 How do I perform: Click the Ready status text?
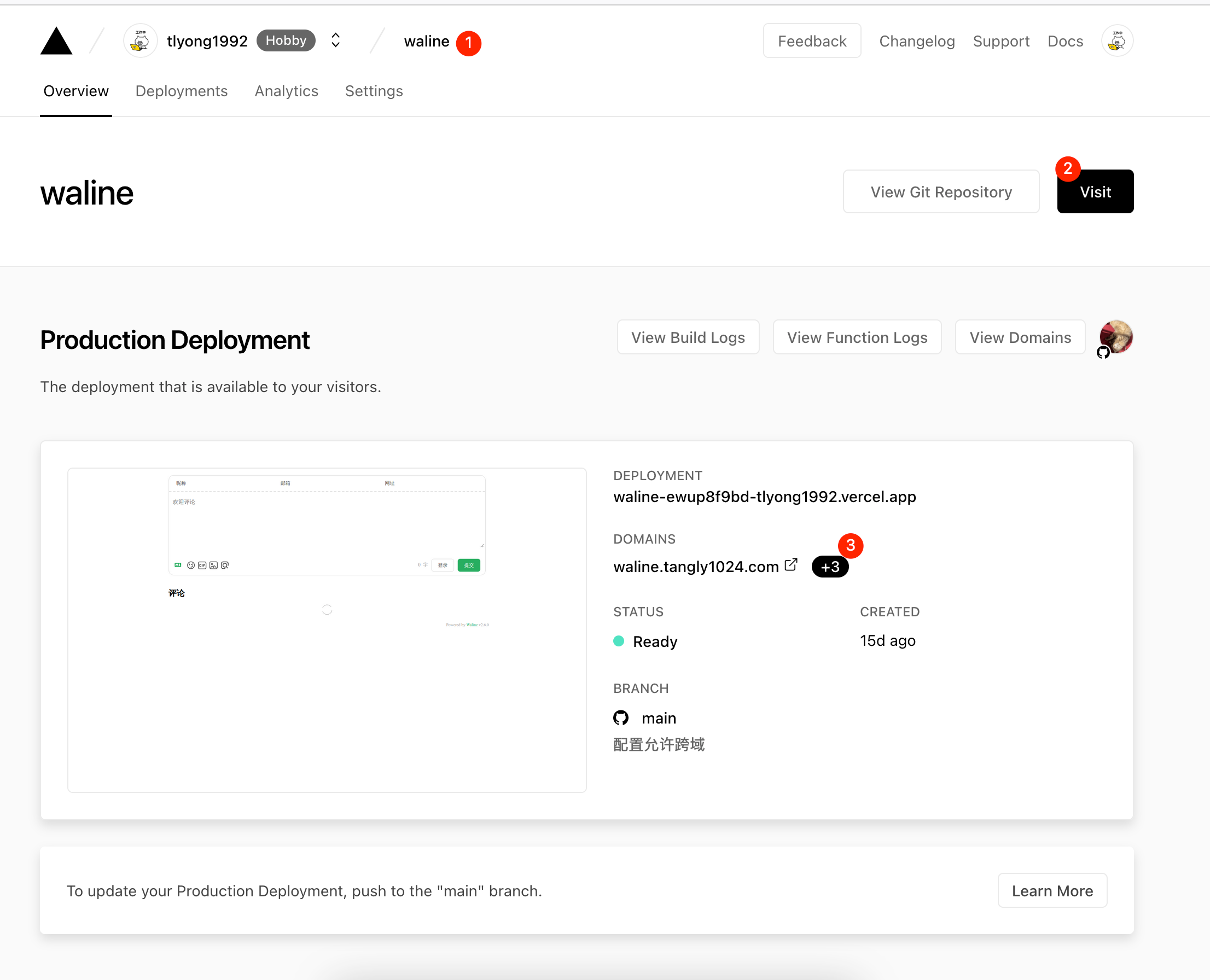click(x=655, y=641)
